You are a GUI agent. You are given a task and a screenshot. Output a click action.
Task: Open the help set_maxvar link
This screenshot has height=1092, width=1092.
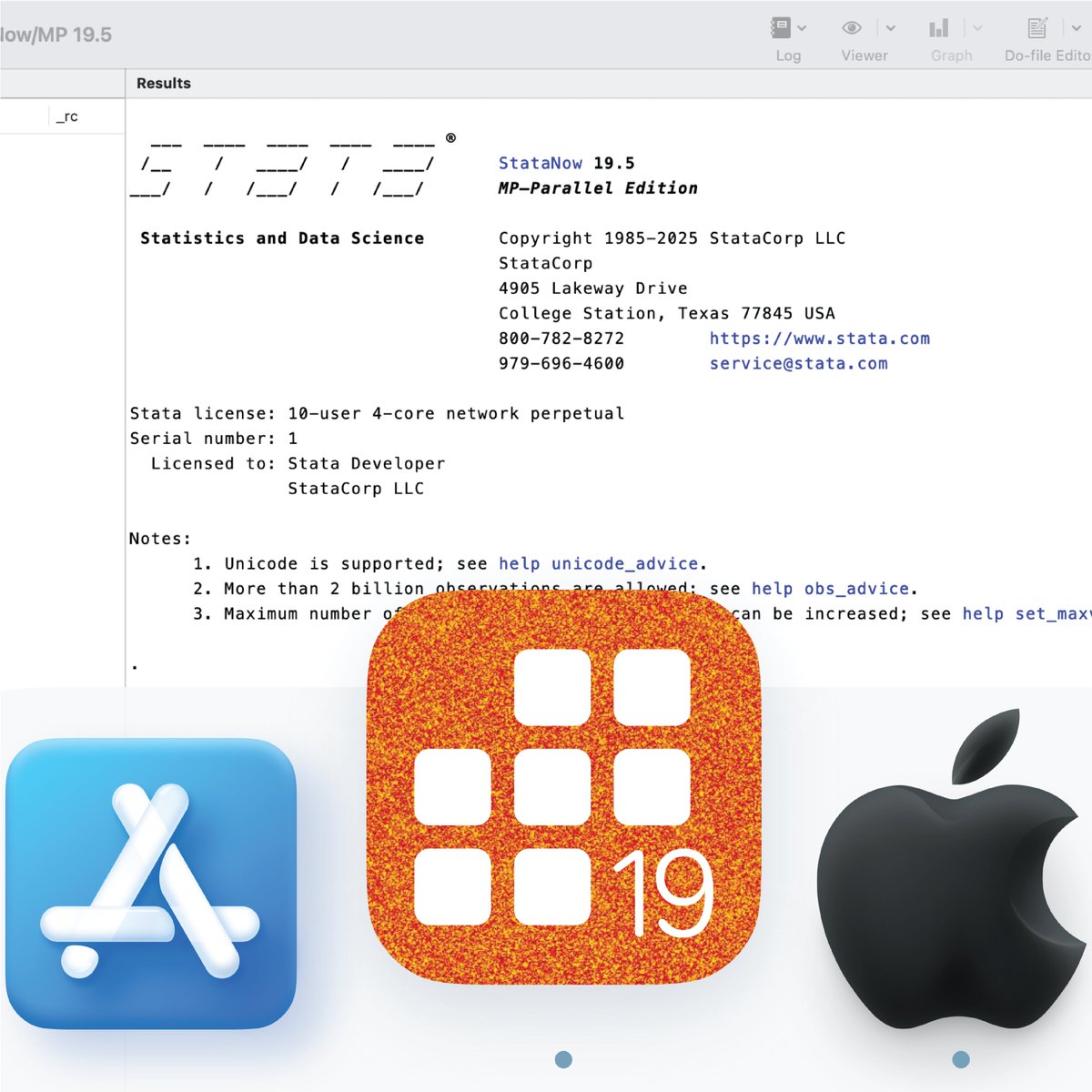tap(1027, 613)
